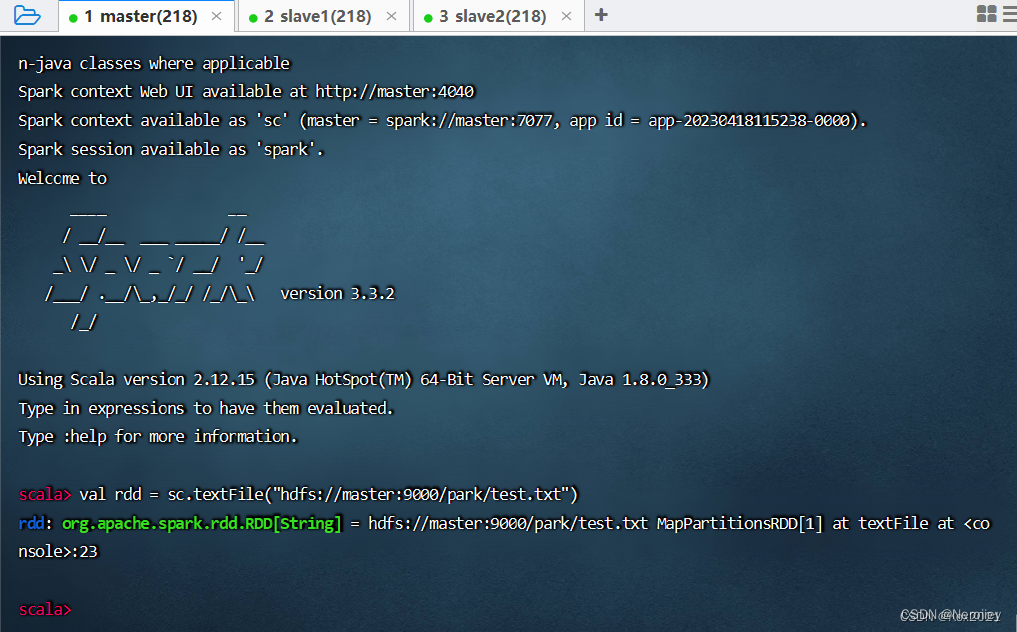Image resolution: width=1017 pixels, height=632 pixels.
Task: Close the master(218) tab
Action: 217,16
